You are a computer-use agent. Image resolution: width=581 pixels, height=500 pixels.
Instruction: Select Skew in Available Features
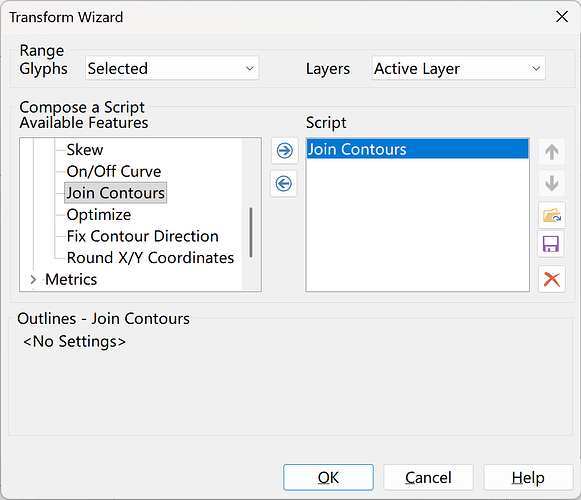click(x=85, y=150)
